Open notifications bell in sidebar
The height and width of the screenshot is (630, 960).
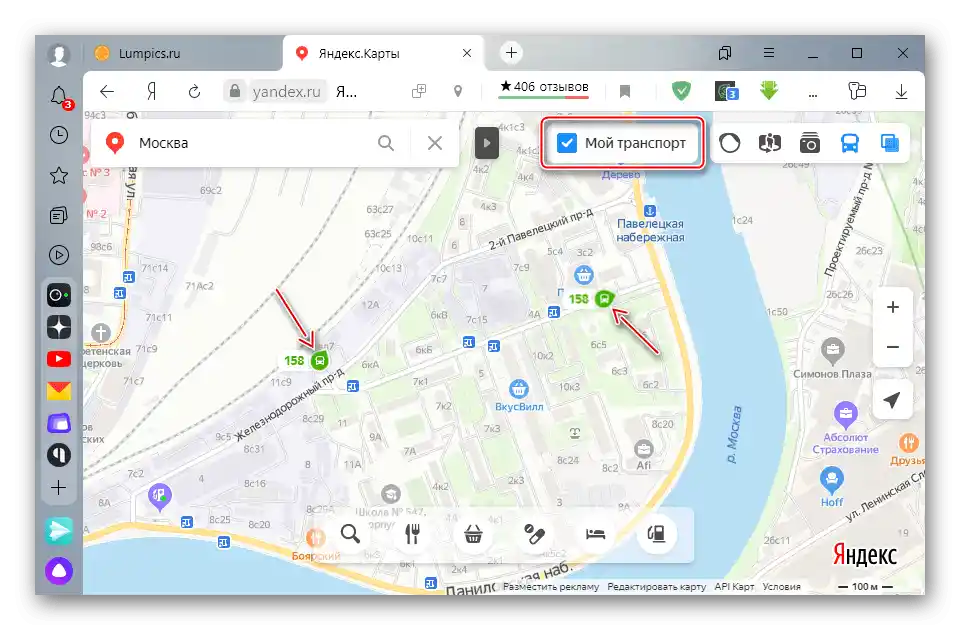point(60,97)
